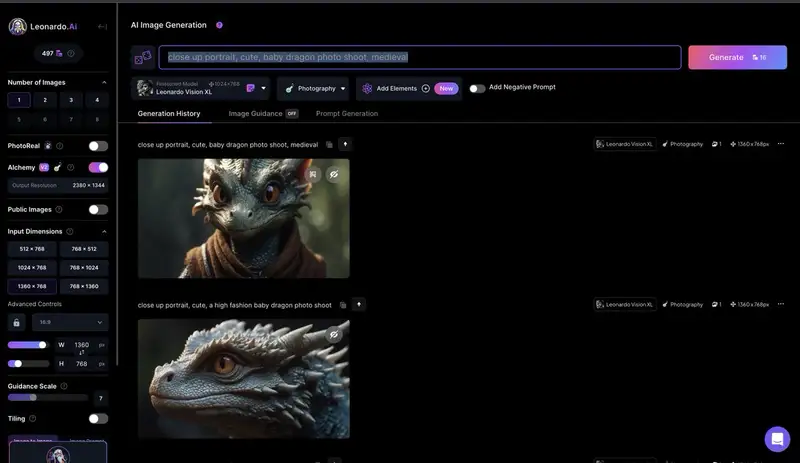Choose 512 × 768 dimension preset
The width and height of the screenshot is (800, 463).
[32, 249]
